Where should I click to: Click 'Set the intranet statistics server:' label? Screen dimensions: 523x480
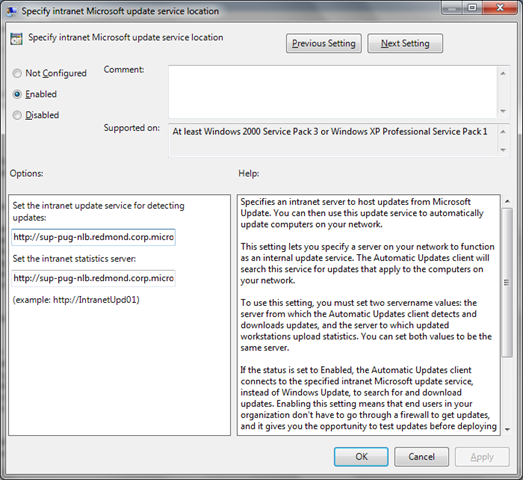pyautogui.click(x=74, y=259)
